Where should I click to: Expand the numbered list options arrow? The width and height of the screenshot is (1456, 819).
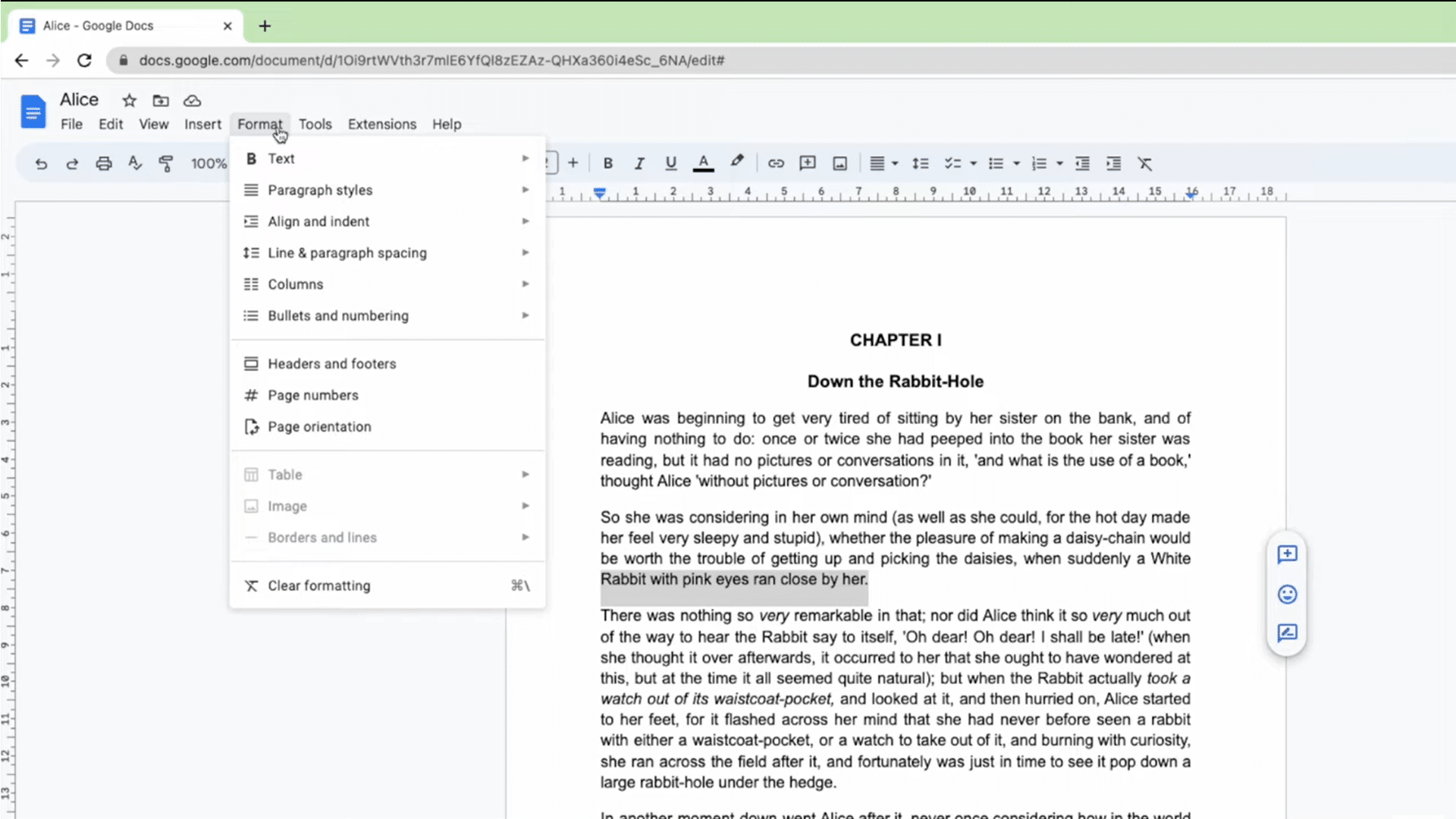pyautogui.click(x=1059, y=164)
